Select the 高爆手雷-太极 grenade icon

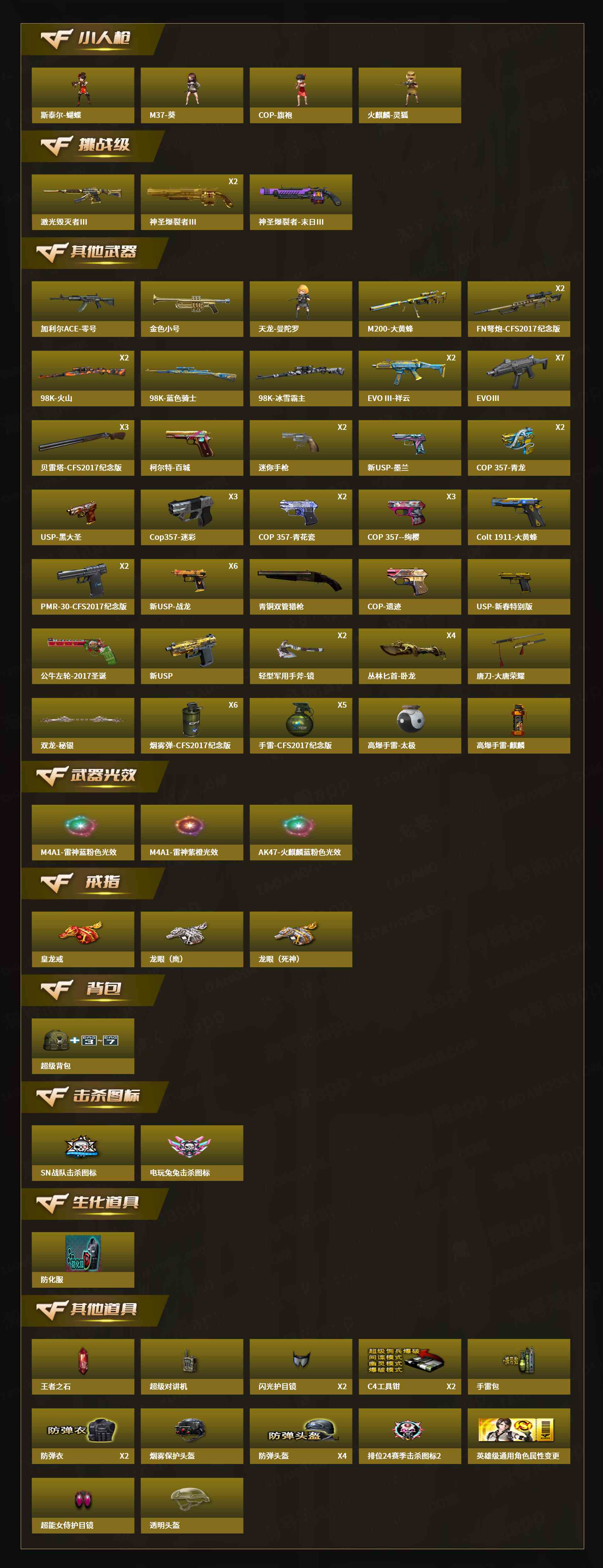tap(410, 725)
